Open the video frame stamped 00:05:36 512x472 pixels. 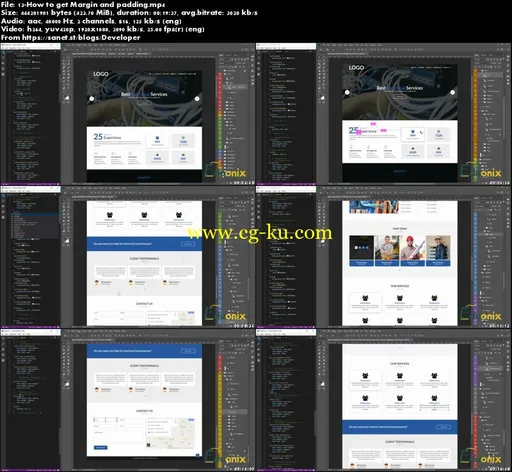[x=384, y=114]
